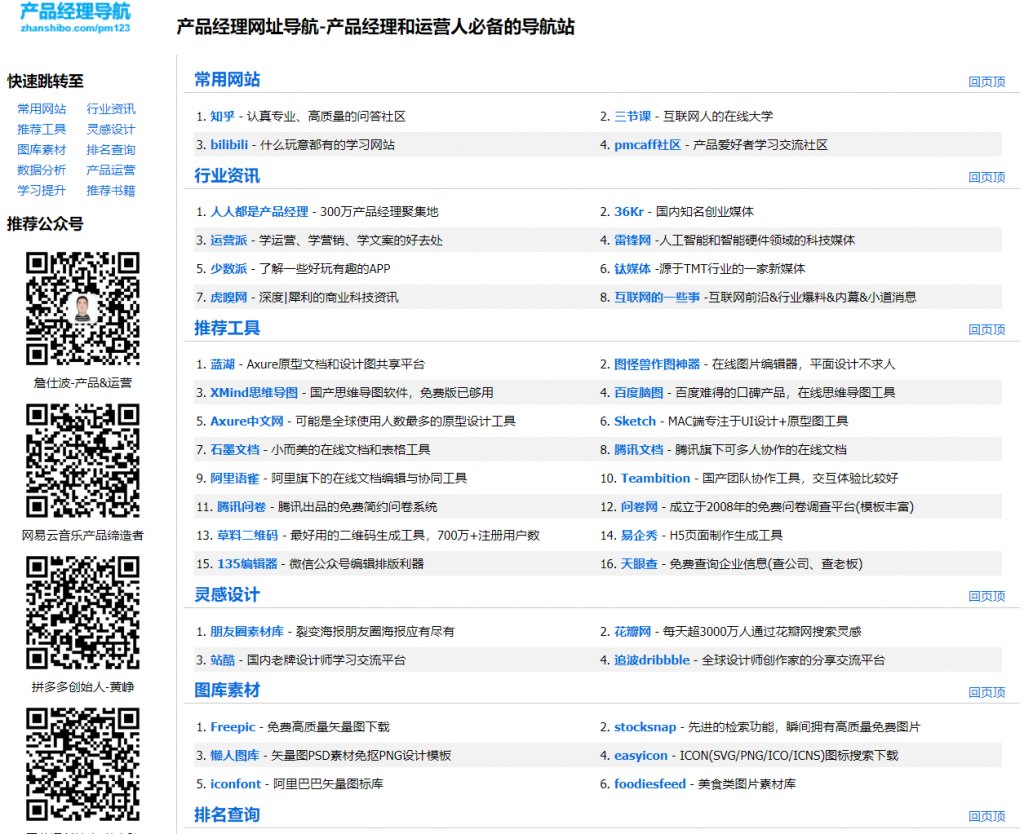Open the 少数派 link

click(229, 268)
